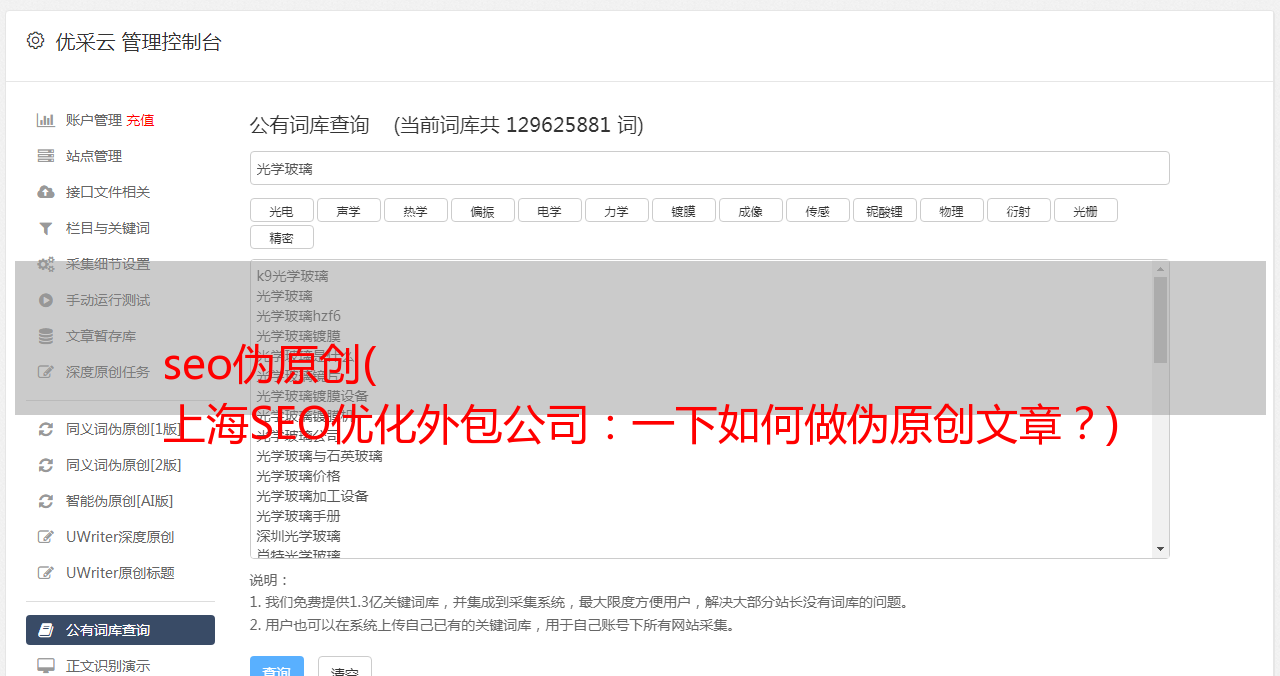
Task: Select the 声学 tag button
Action: tap(348, 210)
